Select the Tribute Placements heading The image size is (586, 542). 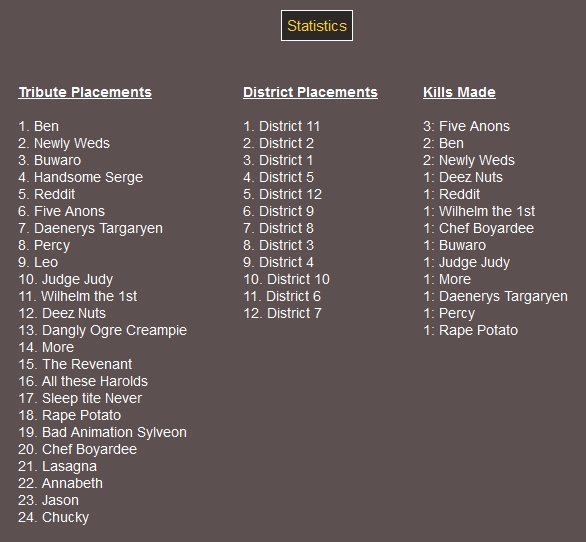pos(85,92)
